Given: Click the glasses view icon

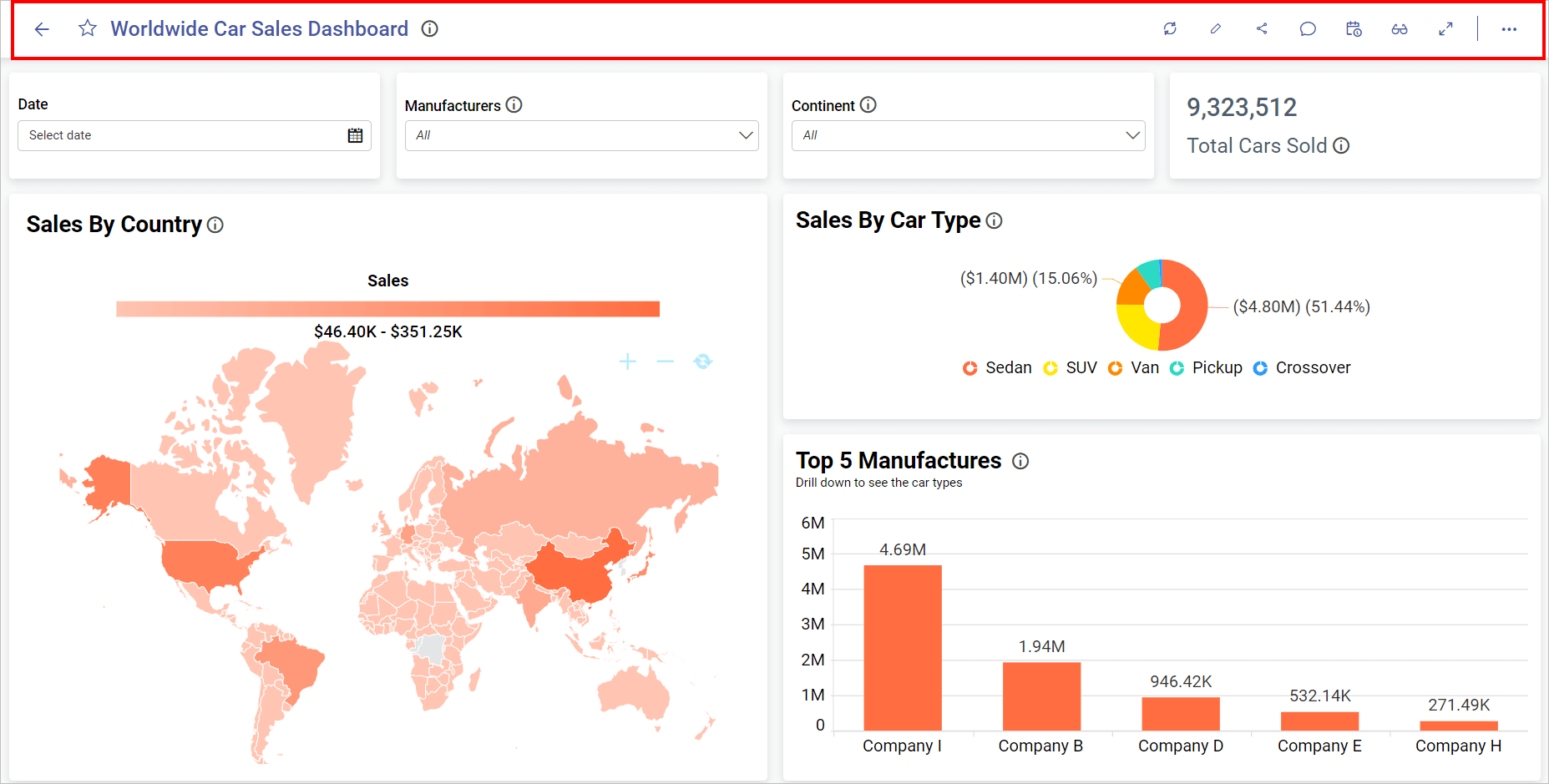Looking at the screenshot, I should (x=1400, y=29).
